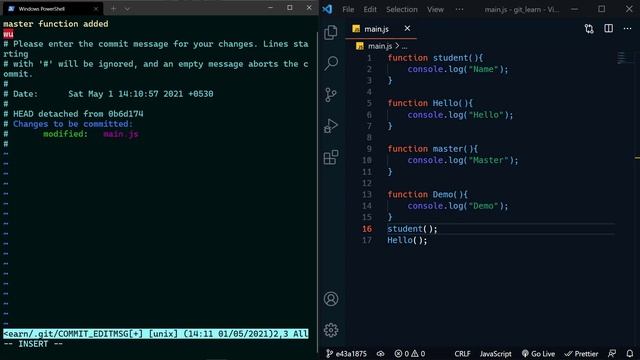Click the VS Code logo icon
The width and height of the screenshot is (640, 360).
point(327,9)
